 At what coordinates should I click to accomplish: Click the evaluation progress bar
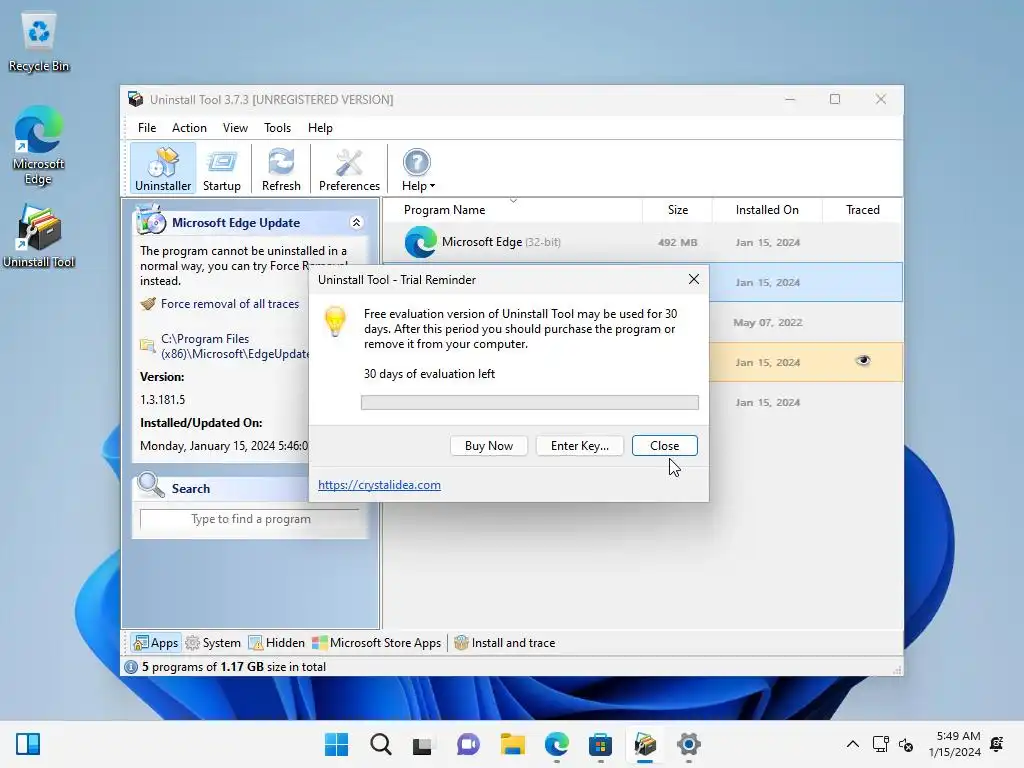pos(530,402)
